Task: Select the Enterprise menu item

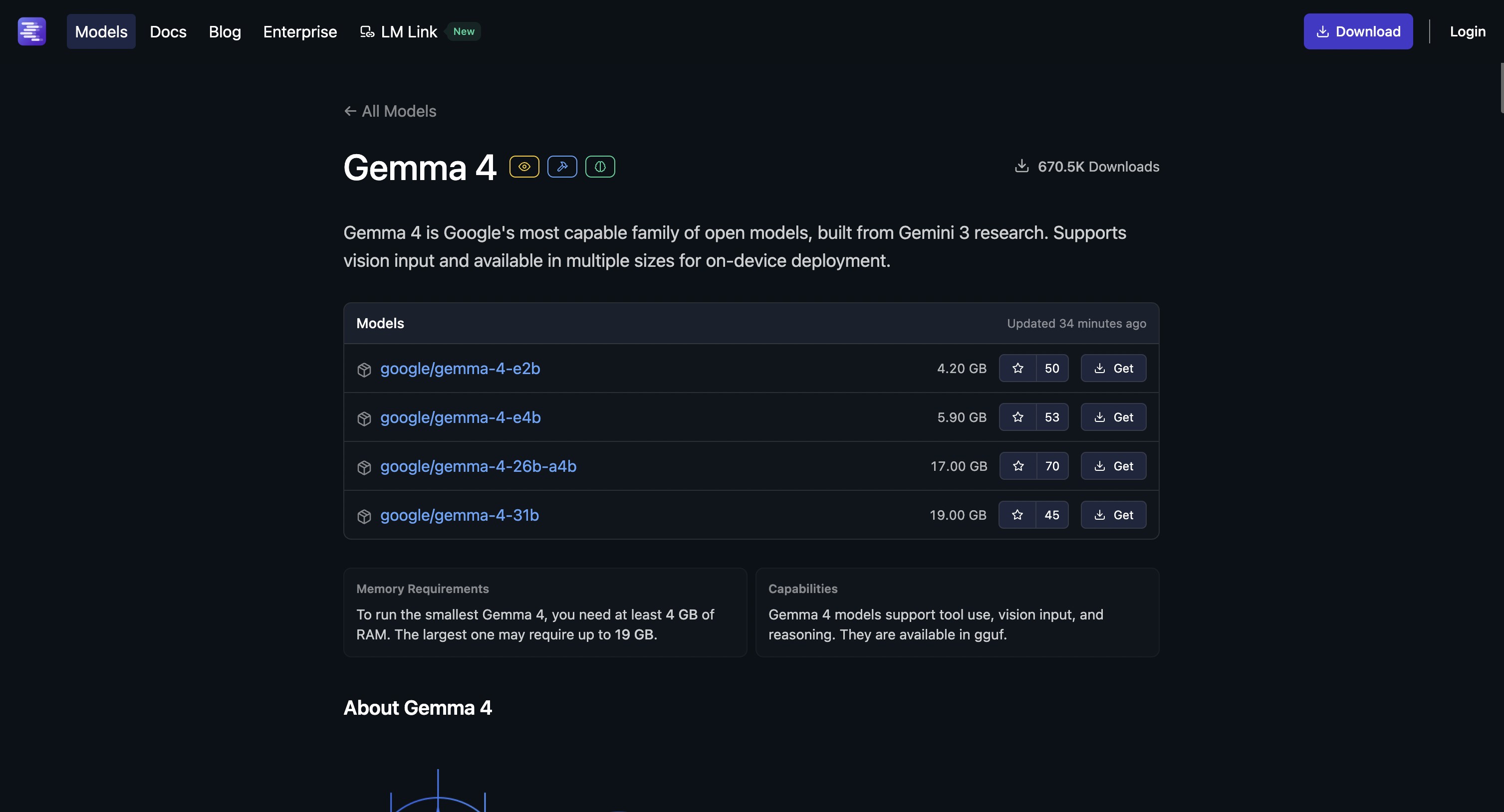Action: point(299,31)
